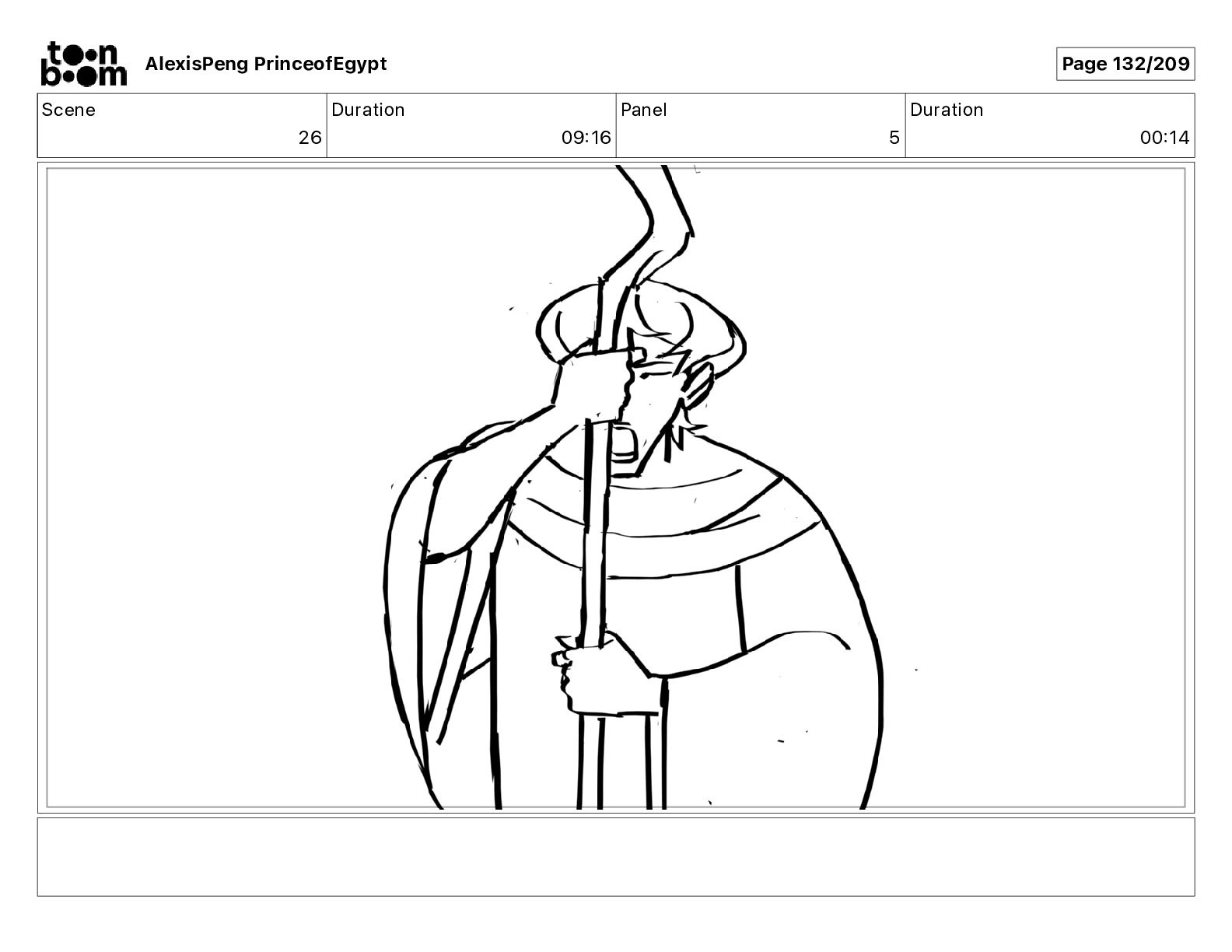Click the Toon Boom logo
Viewport: 1232px width, 952px height.
(83, 64)
